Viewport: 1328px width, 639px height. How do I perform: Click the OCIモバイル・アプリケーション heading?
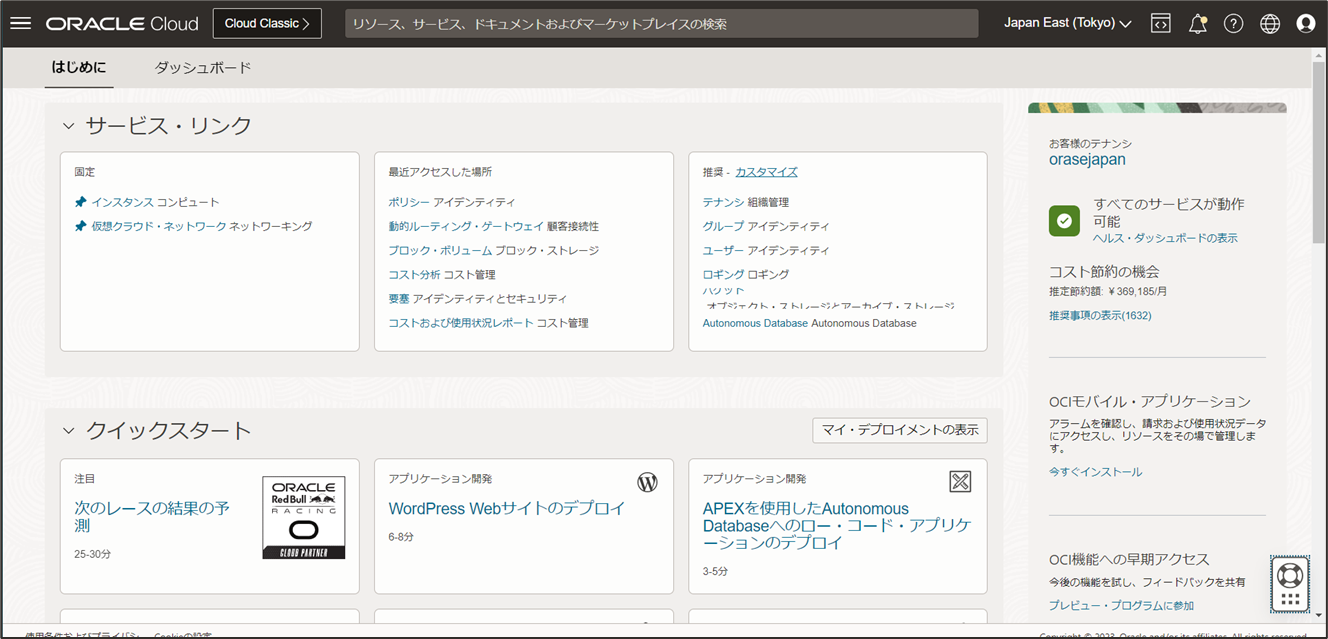click(1150, 401)
